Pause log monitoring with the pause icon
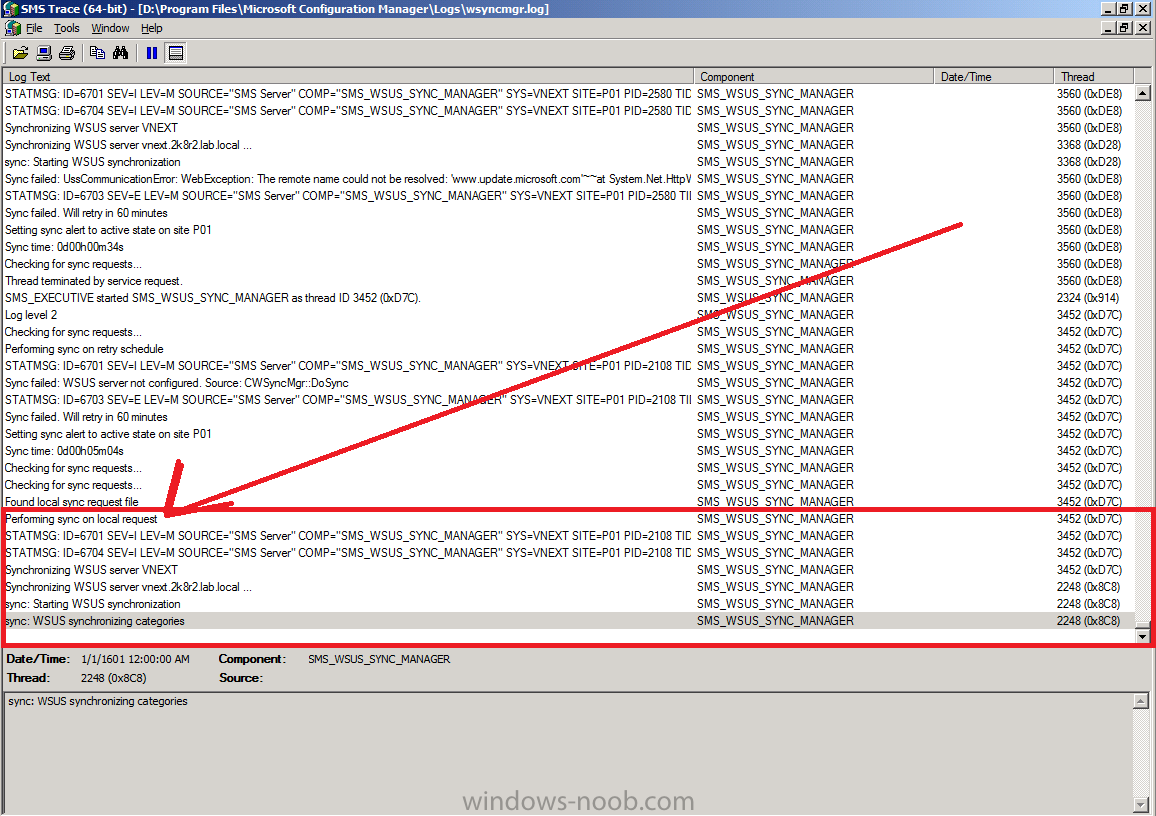1156x816 pixels. click(152, 53)
